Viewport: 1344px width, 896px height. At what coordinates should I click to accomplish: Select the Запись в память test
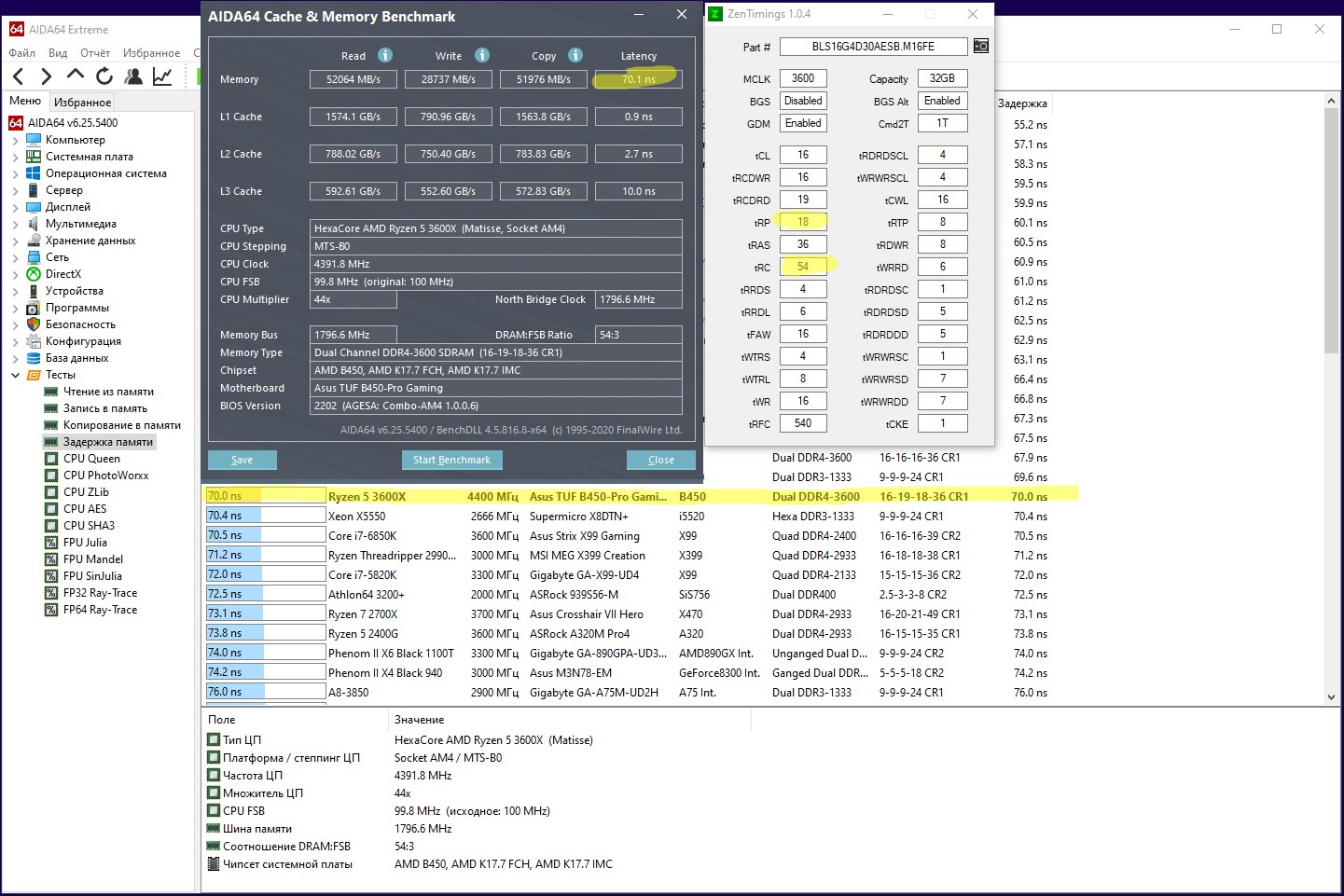(105, 408)
